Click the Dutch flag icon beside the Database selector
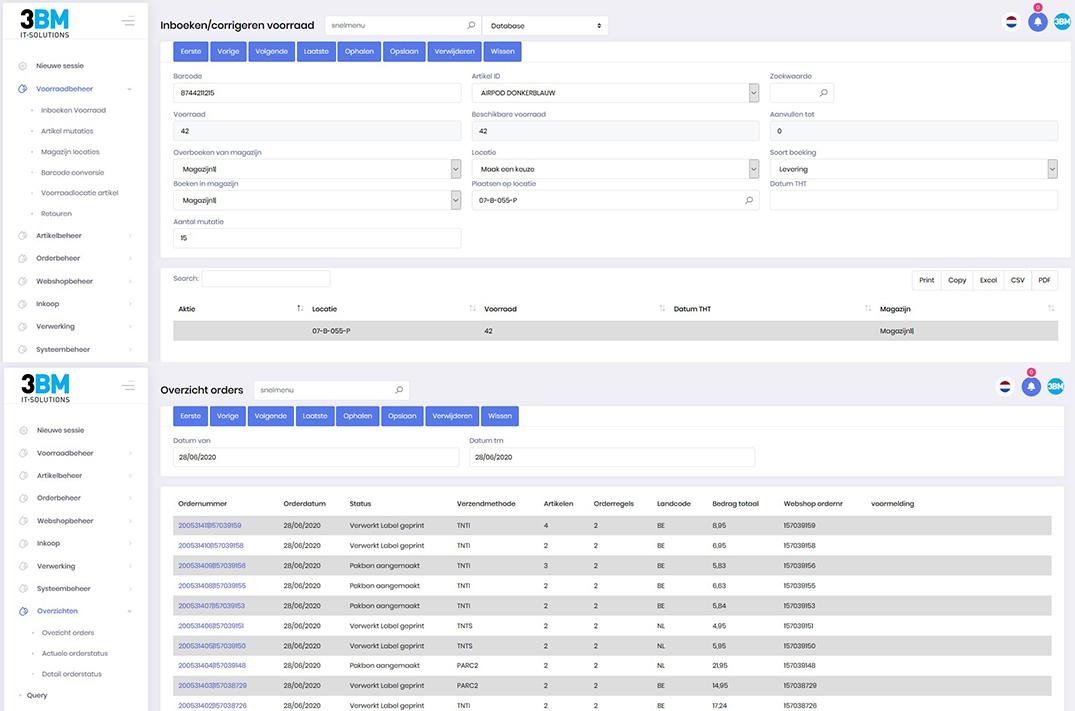 point(1011,22)
